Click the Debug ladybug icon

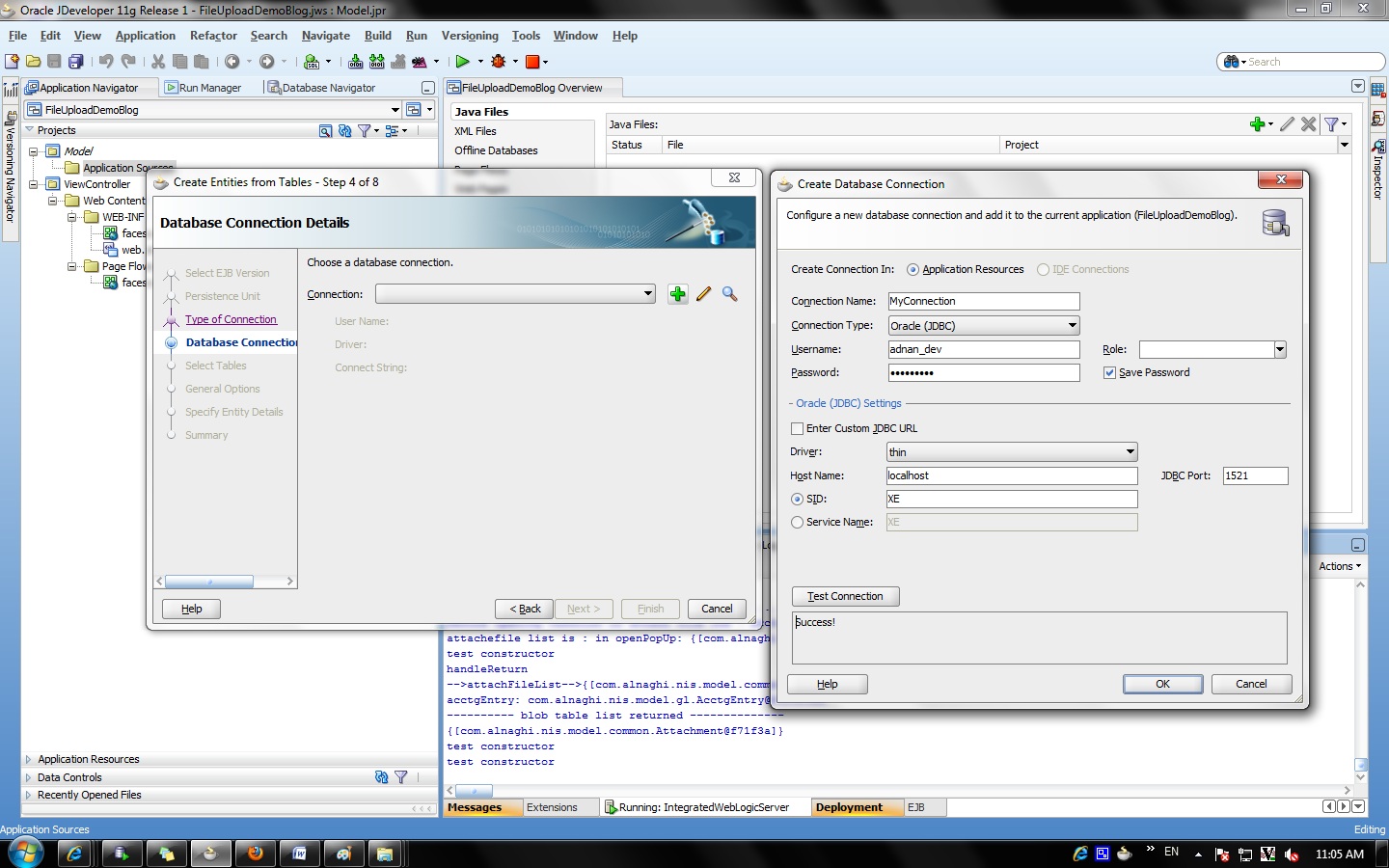pyautogui.click(x=499, y=61)
